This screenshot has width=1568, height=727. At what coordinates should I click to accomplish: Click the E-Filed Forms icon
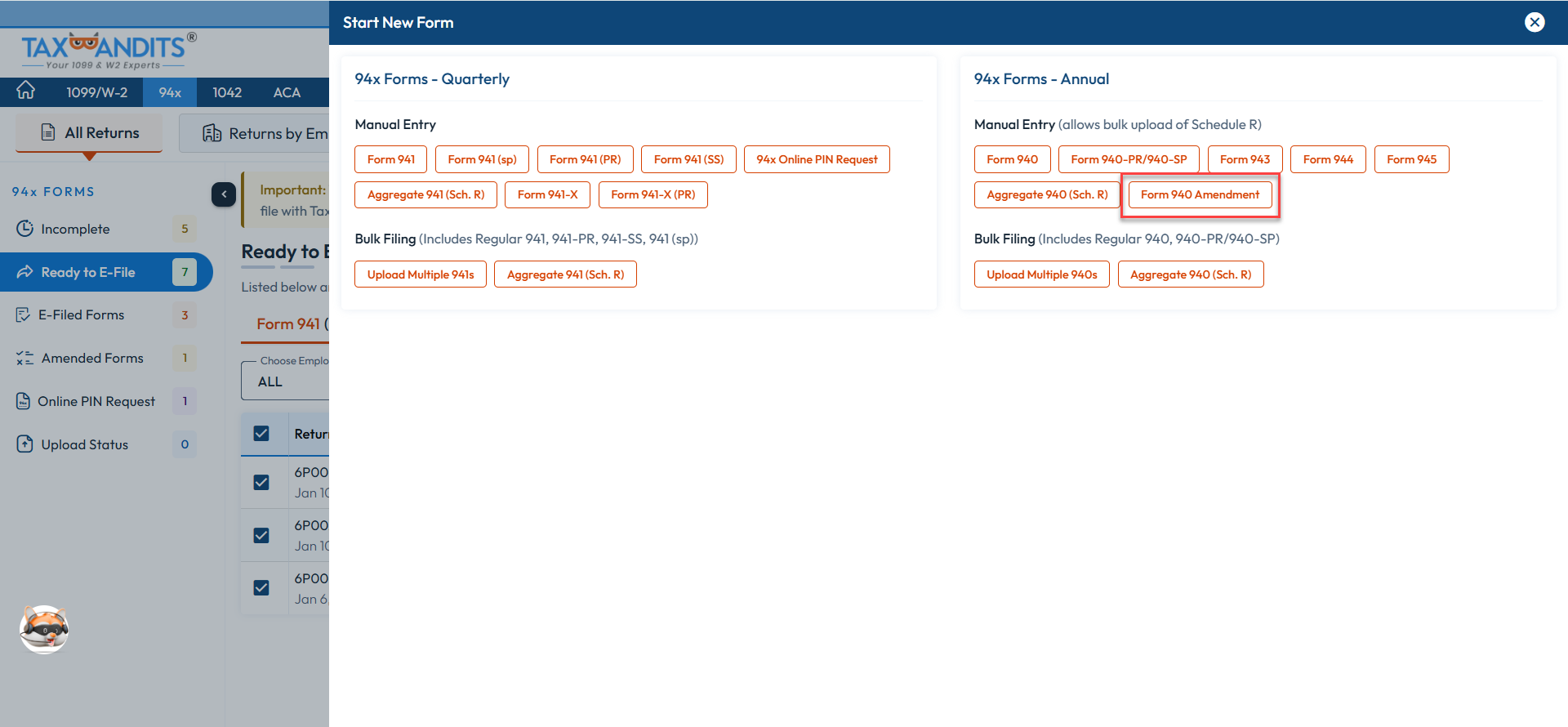pyautogui.click(x=23, y=314)
